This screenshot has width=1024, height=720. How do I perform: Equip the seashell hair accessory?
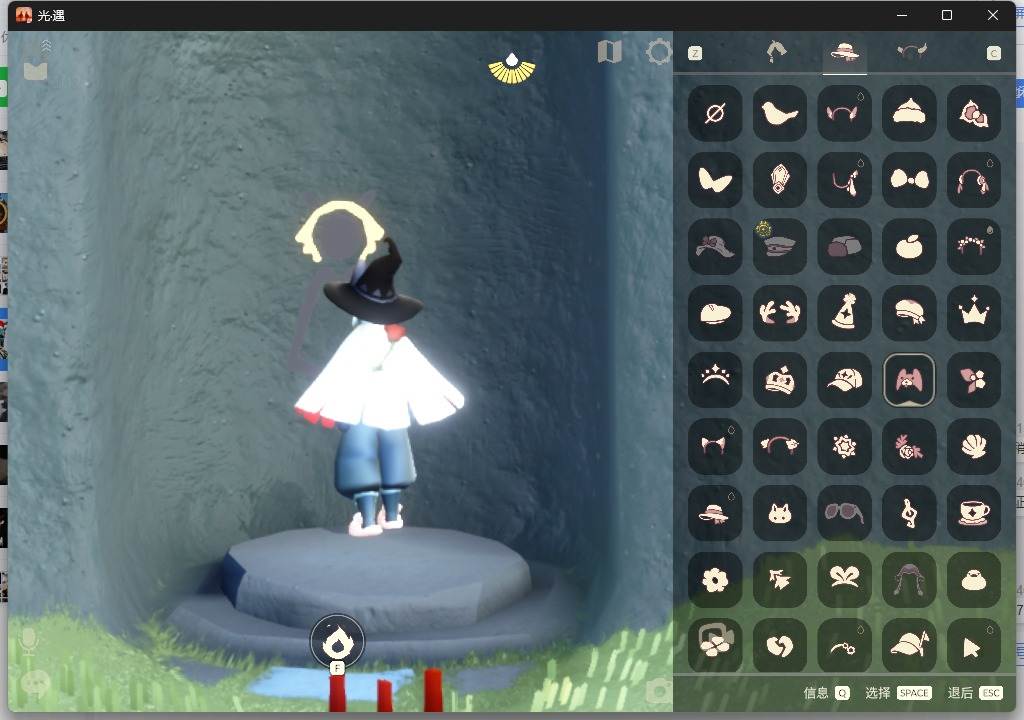(974, 446)
